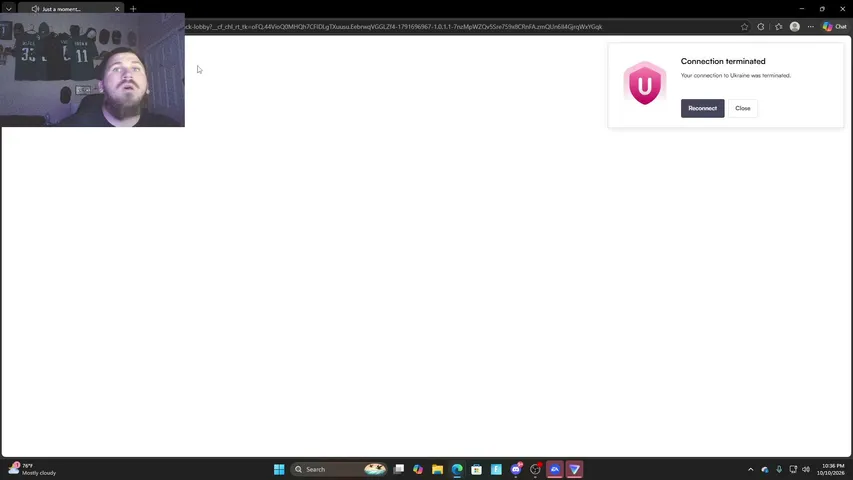The image size is (853, 480).
Task: Click the taskbar Search box
Action: pos(339,469)
